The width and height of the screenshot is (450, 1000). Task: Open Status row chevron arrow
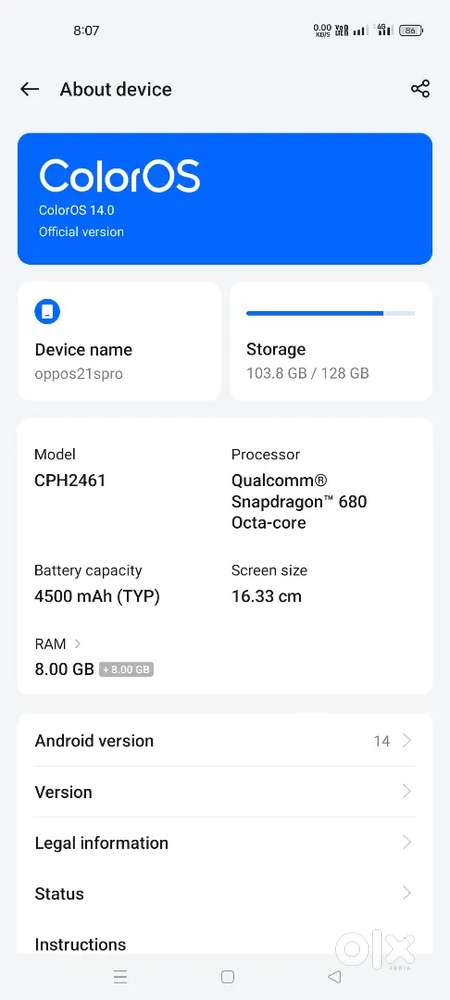click(407, 893)
